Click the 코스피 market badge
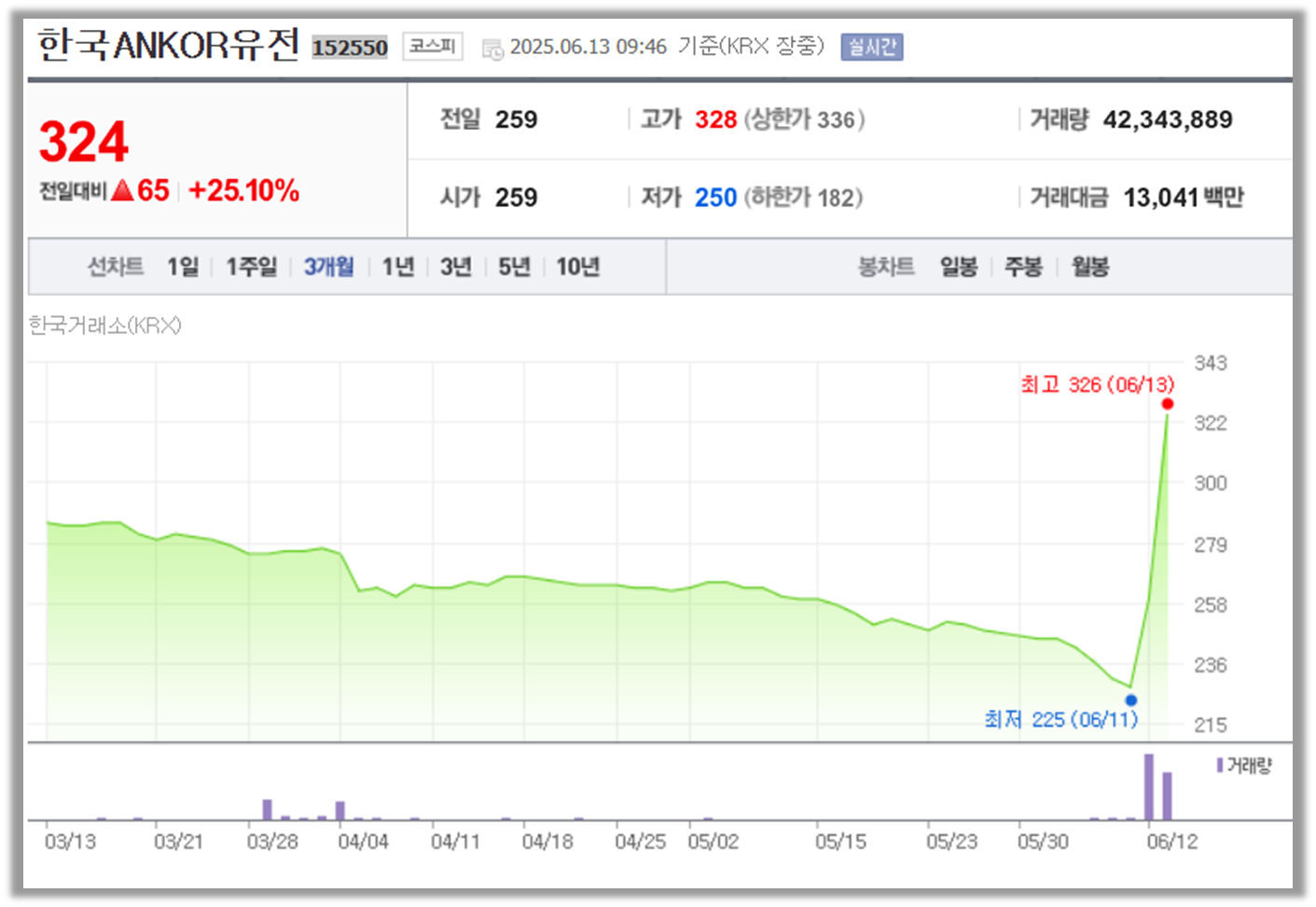The width and height of the screenshot is (1316, 907). pyautogui.click(x=433, y=46)
